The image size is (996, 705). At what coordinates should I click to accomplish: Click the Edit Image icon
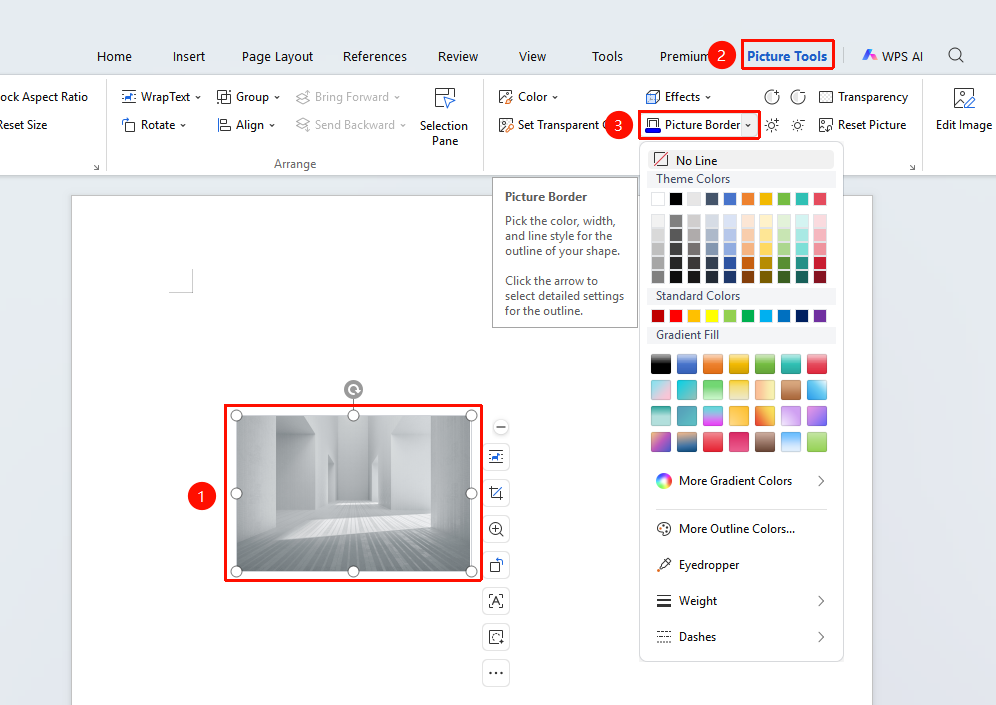click(x=964, y=98)
